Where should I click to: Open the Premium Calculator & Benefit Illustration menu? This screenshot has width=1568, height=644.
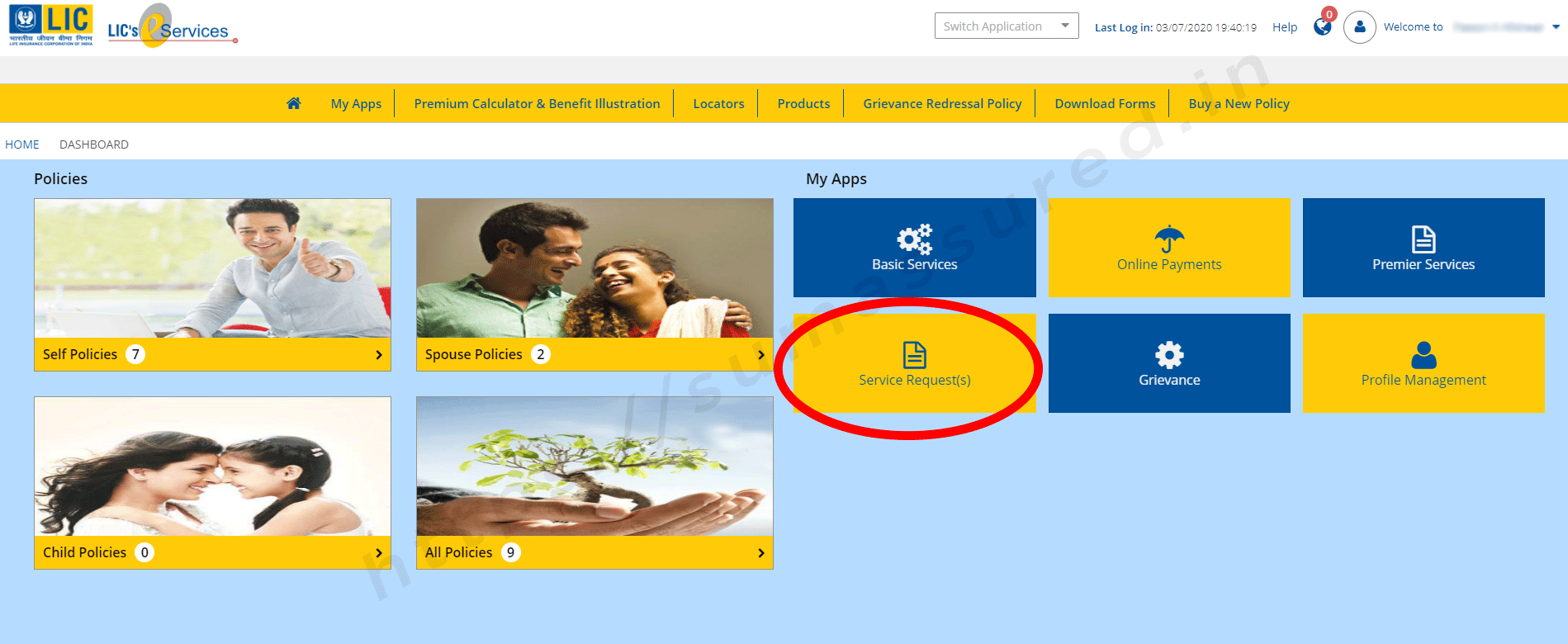tap(537, 104)
